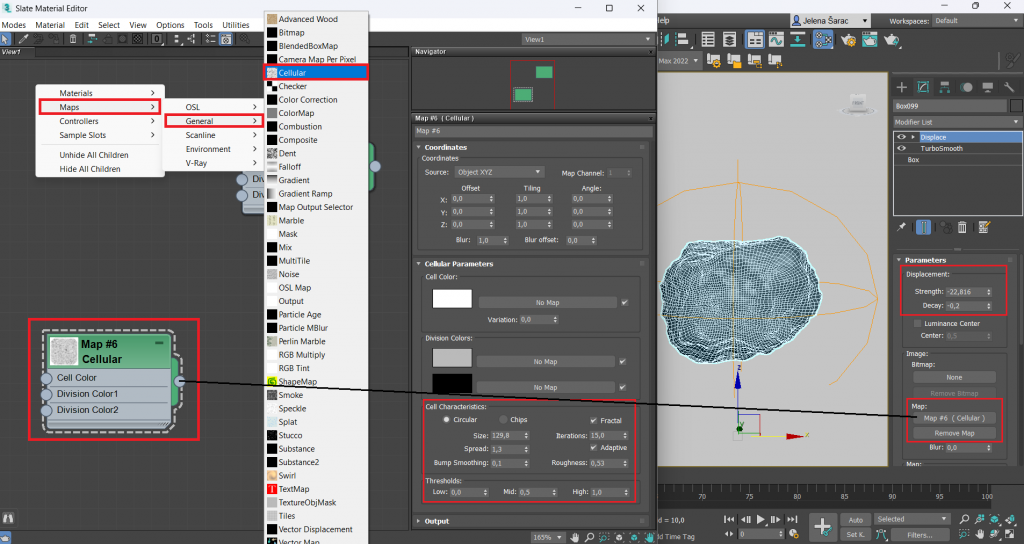1024x544 pixels.
Task: Open the Source Object XYZ dropdown
Action: point(499,172)
